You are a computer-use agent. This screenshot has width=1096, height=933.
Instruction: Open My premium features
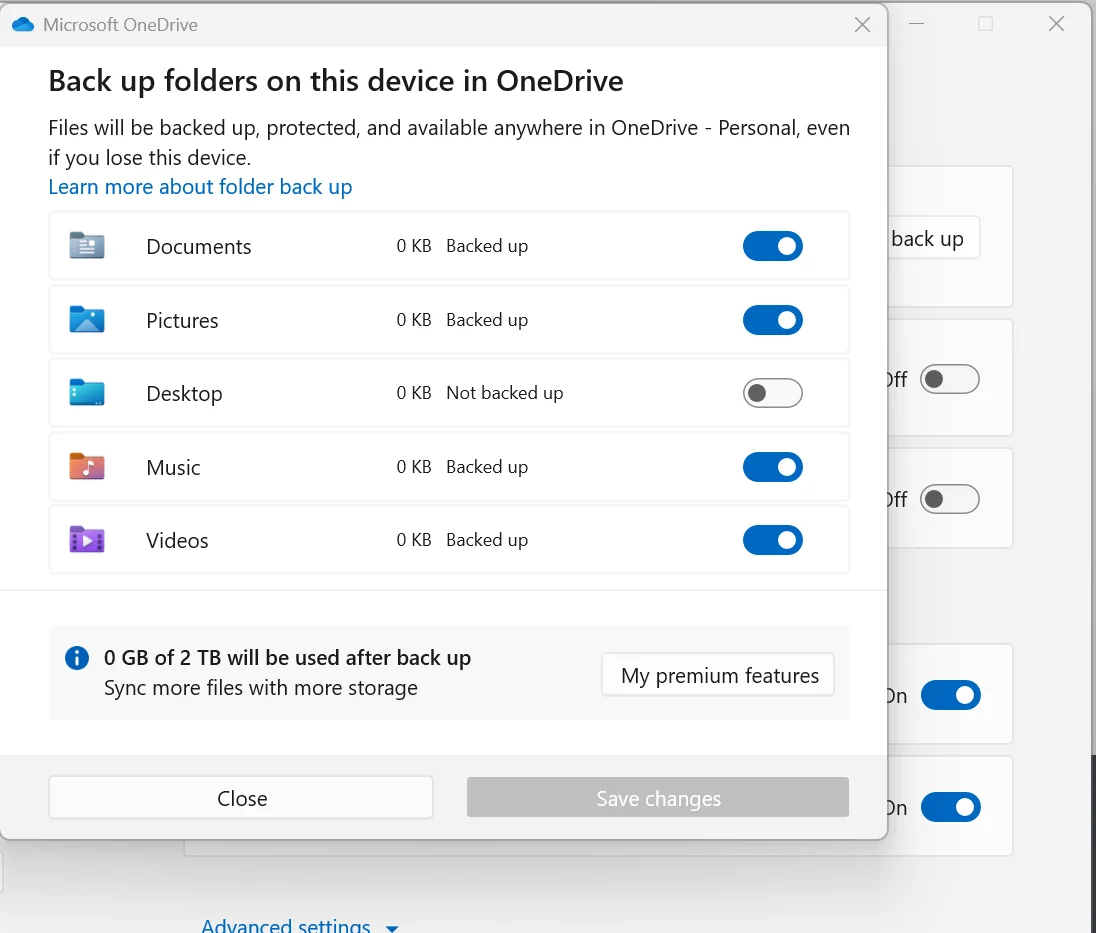tap(718, 675)
